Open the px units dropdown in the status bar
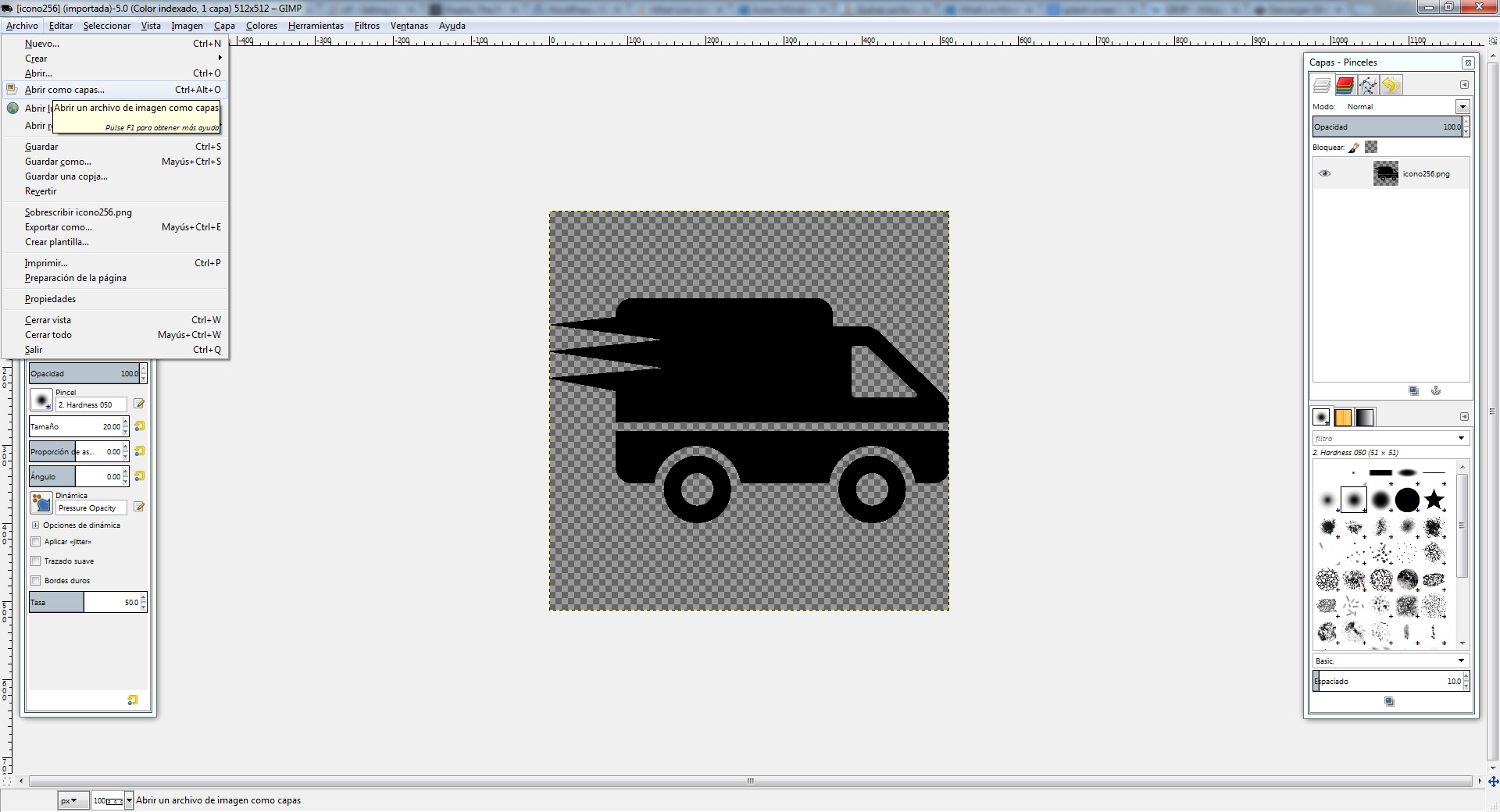Image resolution: width=1500 pixels, height=812 pixels. (73, 800)
